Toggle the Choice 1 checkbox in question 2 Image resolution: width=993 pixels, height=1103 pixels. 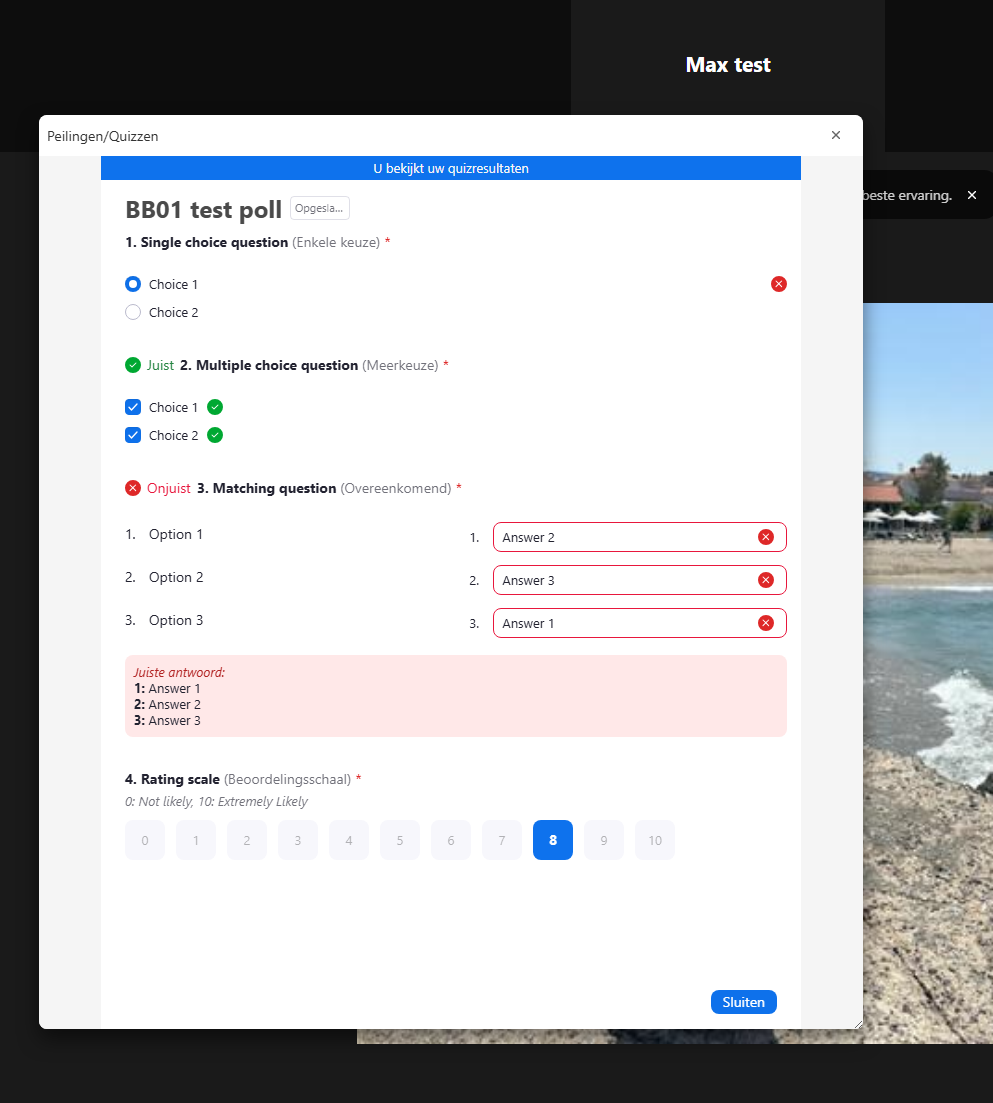tap(133, 407)
